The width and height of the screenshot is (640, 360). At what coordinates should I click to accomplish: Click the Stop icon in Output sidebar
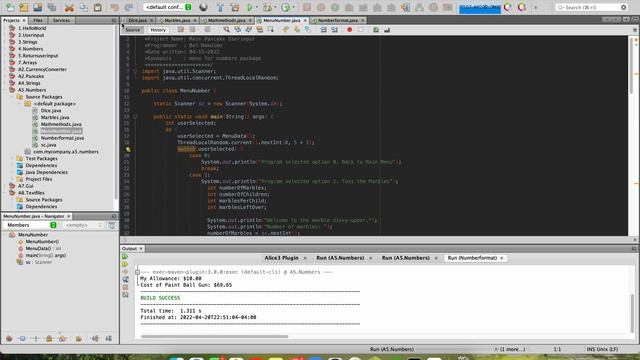[125, 287]
